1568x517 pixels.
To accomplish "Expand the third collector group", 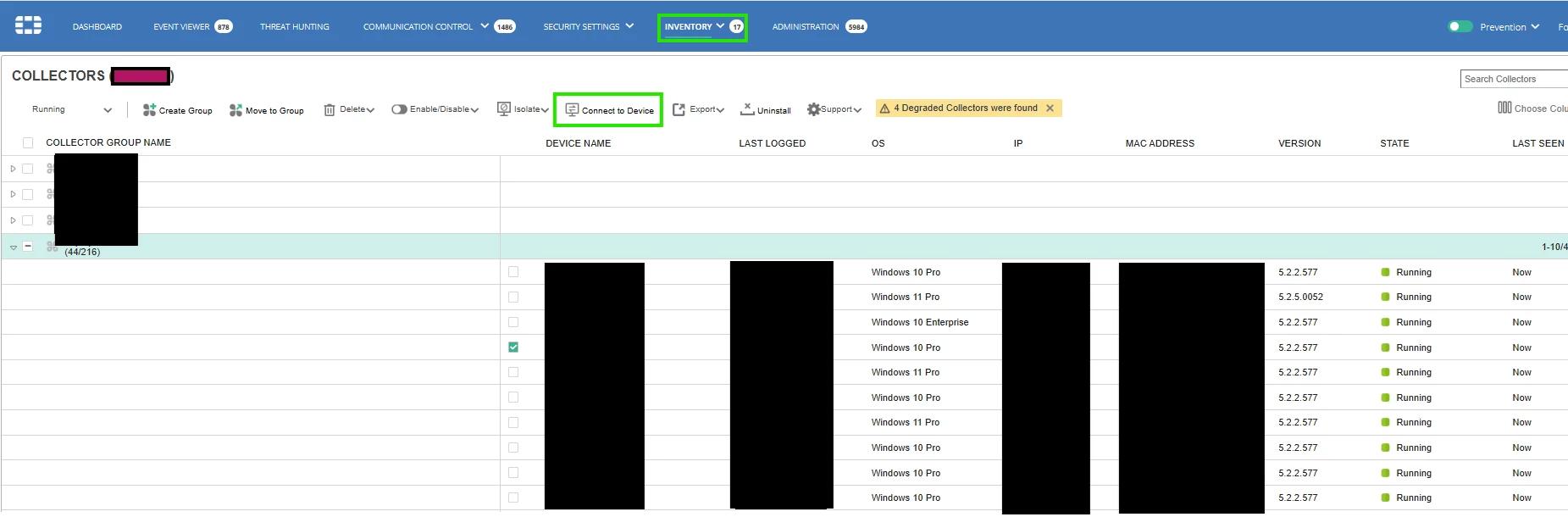I will 13,220.
